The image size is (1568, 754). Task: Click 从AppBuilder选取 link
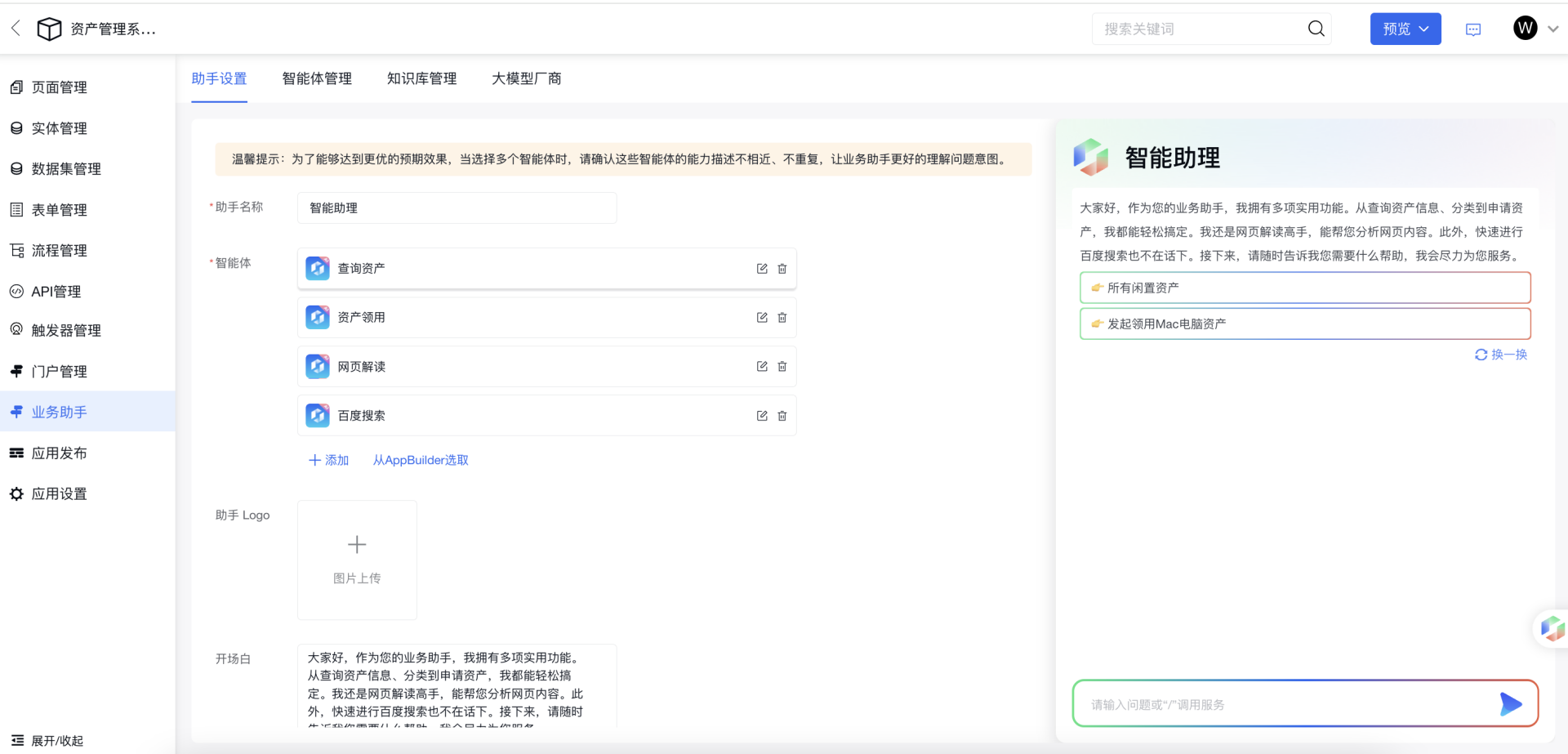[421, 460]
